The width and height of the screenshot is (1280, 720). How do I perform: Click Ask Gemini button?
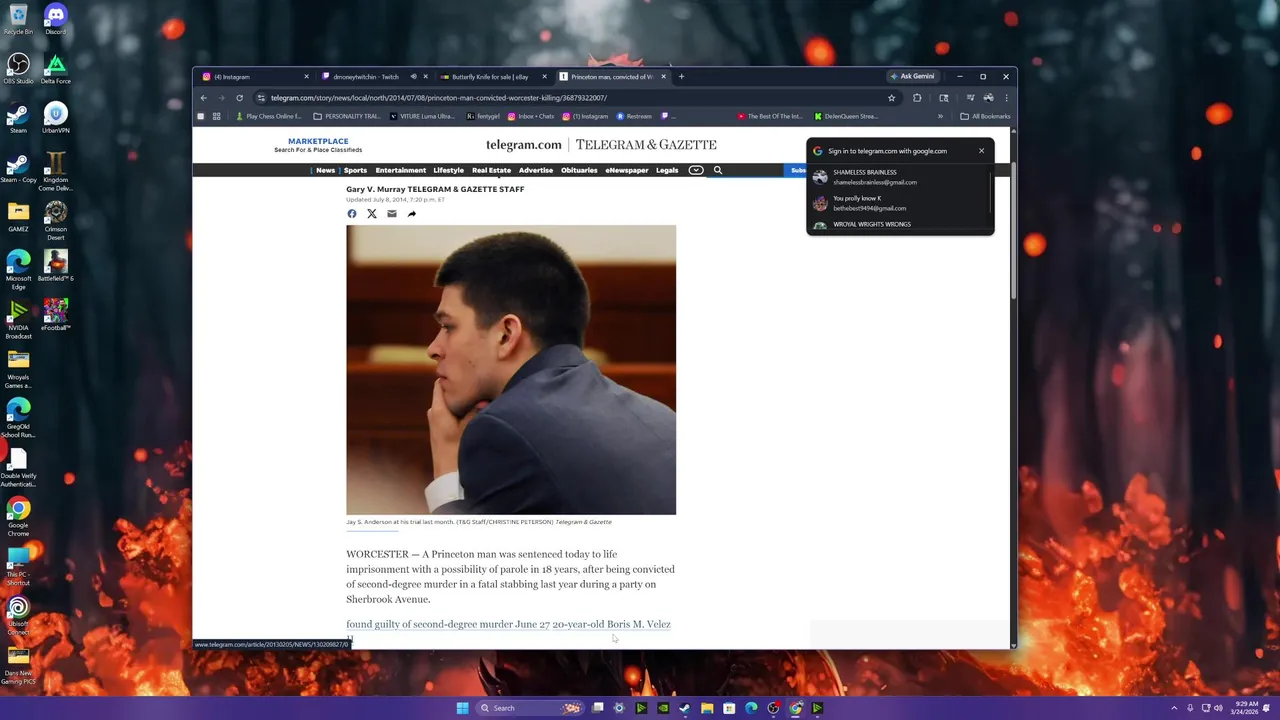pos(912,77)
